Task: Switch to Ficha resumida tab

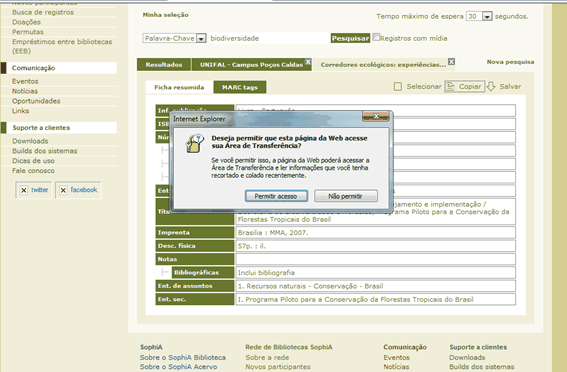Action: pos(179,87)
